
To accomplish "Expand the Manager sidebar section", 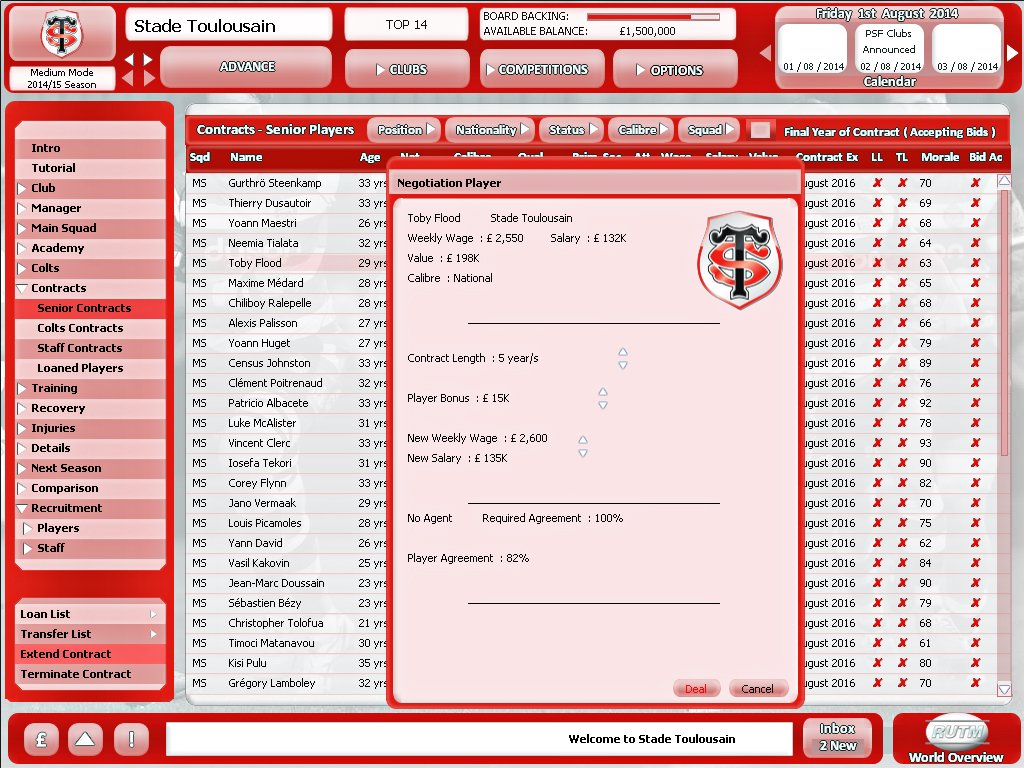I will (x=23, y=208).
